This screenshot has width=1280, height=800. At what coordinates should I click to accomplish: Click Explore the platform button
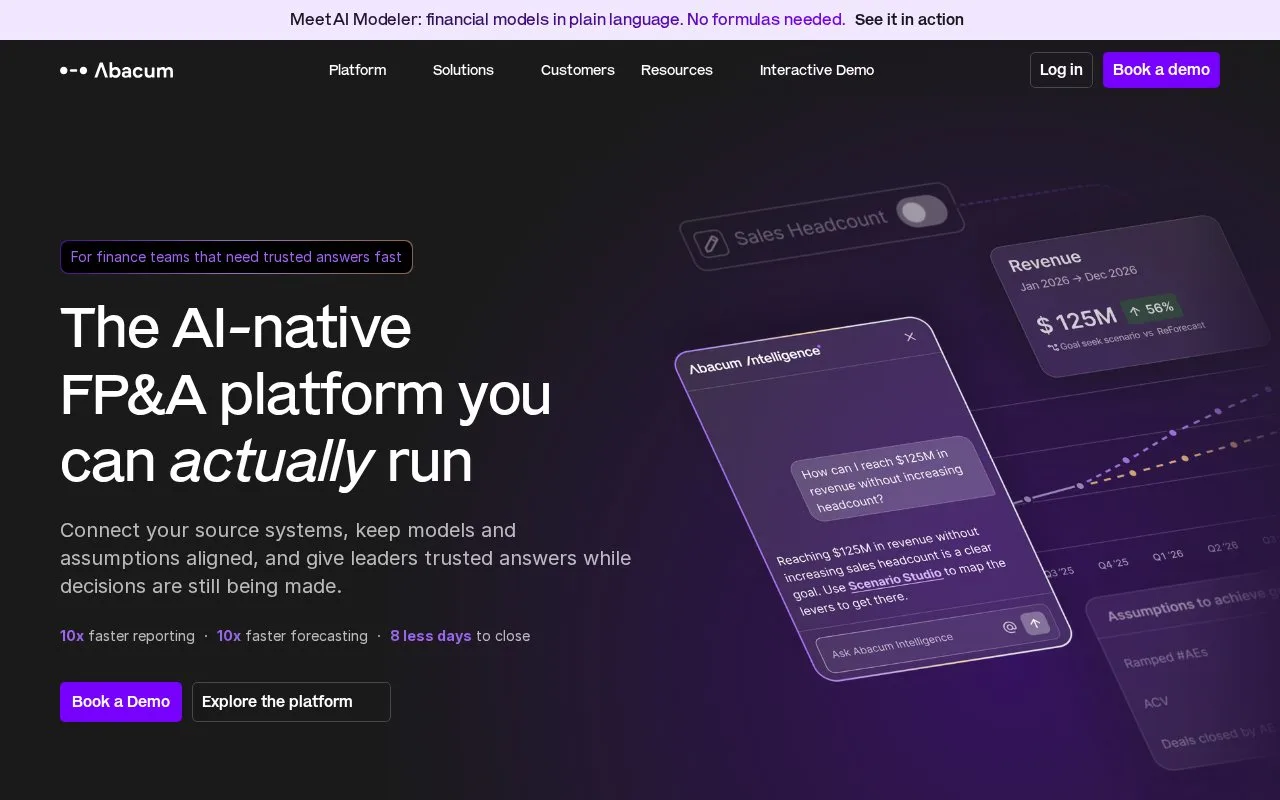[291, 702]
